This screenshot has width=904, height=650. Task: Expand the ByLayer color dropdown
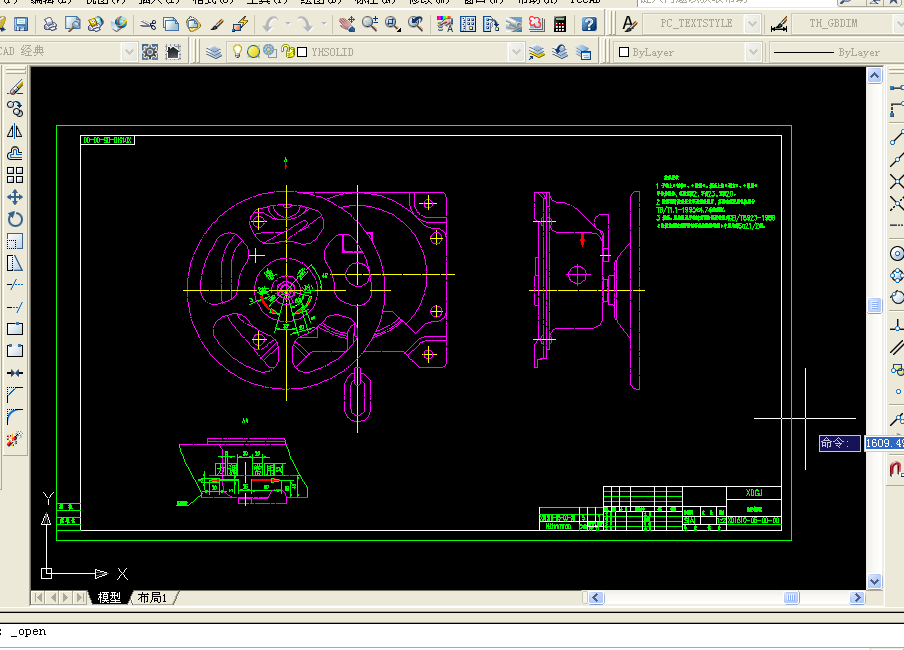tap(752, 52)
